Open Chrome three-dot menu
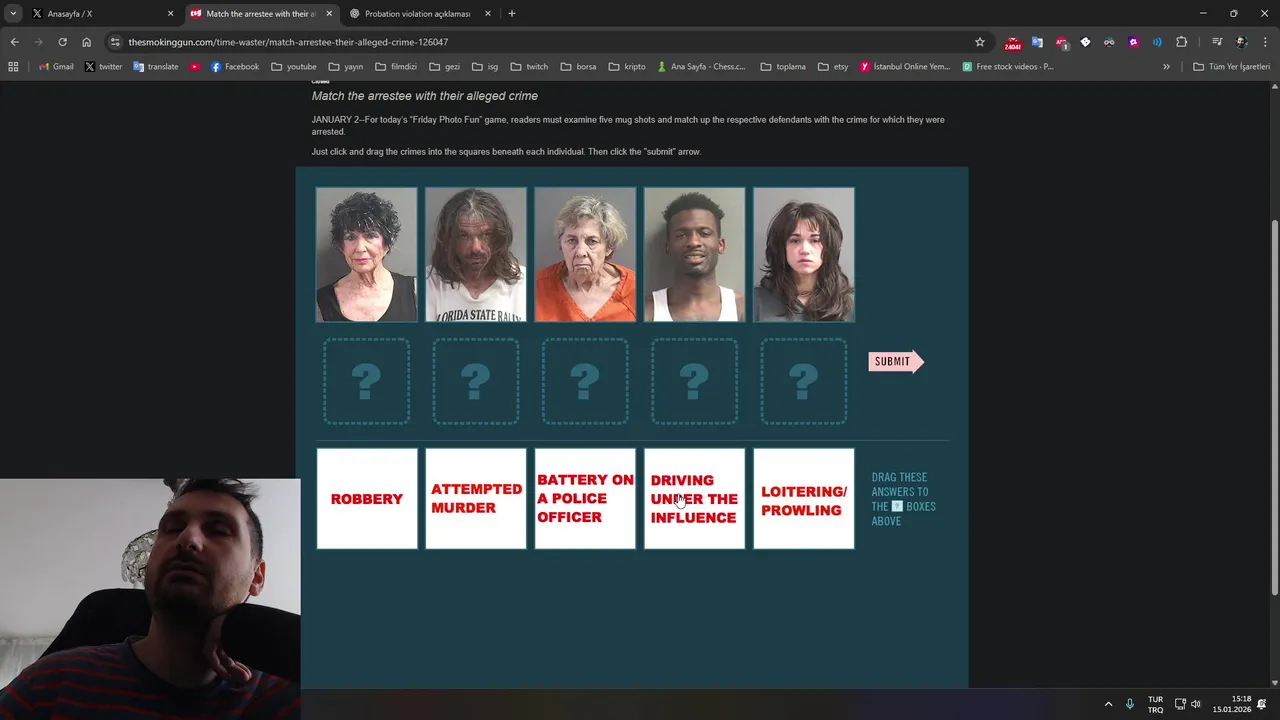The image size is (1280, 720). coord(1265,42)
